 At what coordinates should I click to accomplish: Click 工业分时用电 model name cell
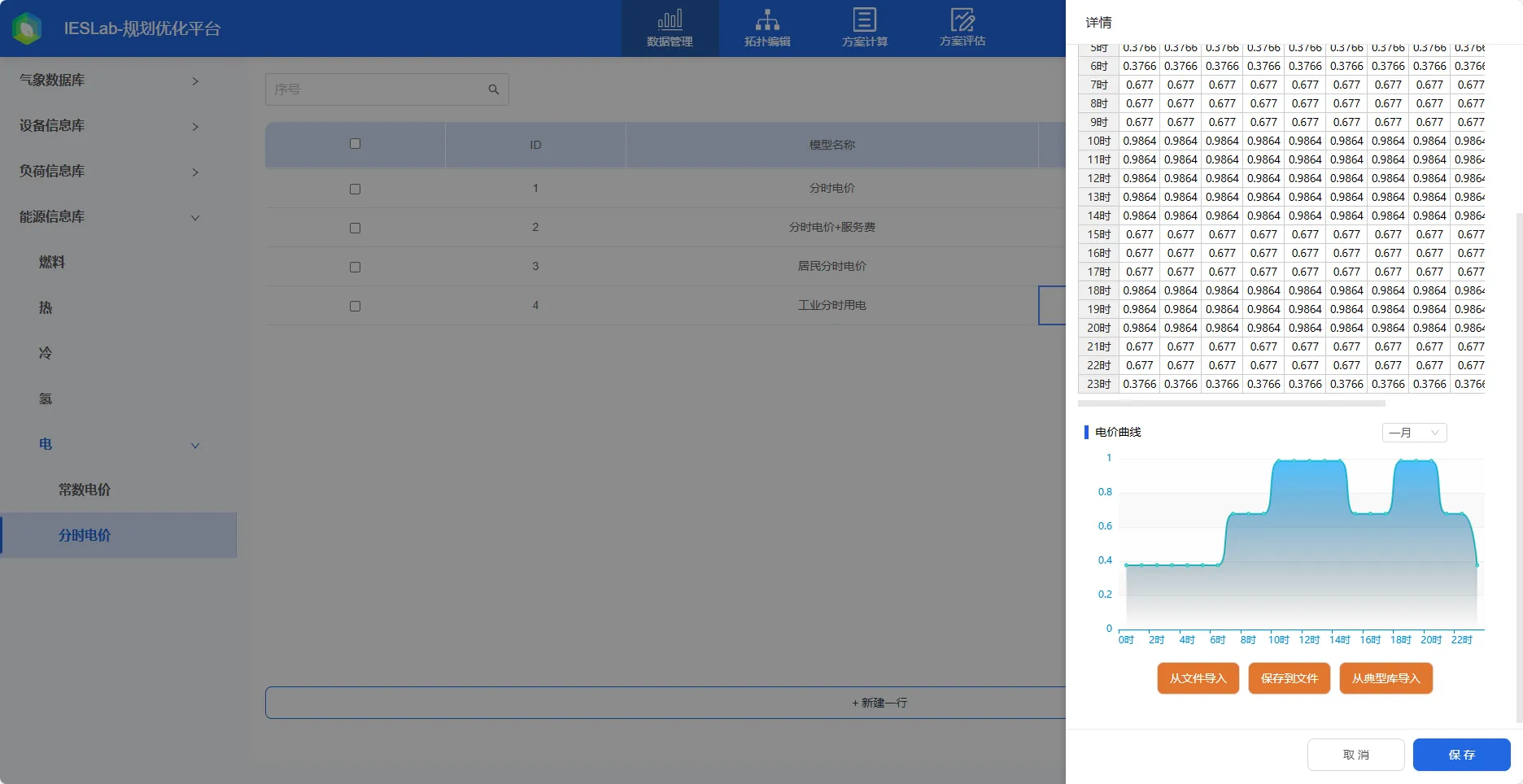coord(831,305)
